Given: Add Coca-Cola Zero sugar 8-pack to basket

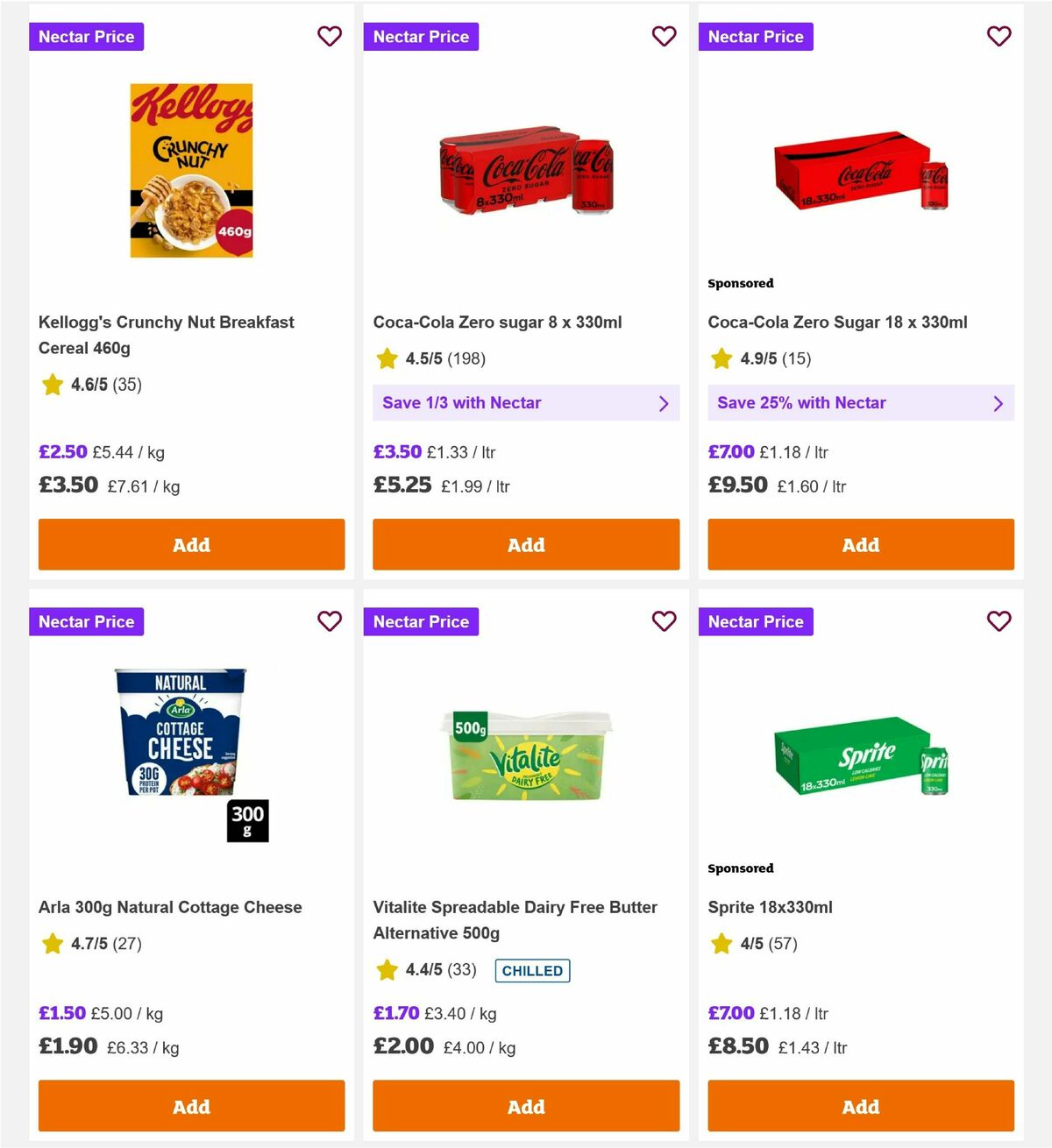Looking at the screenshot, I should coord(526,544).
